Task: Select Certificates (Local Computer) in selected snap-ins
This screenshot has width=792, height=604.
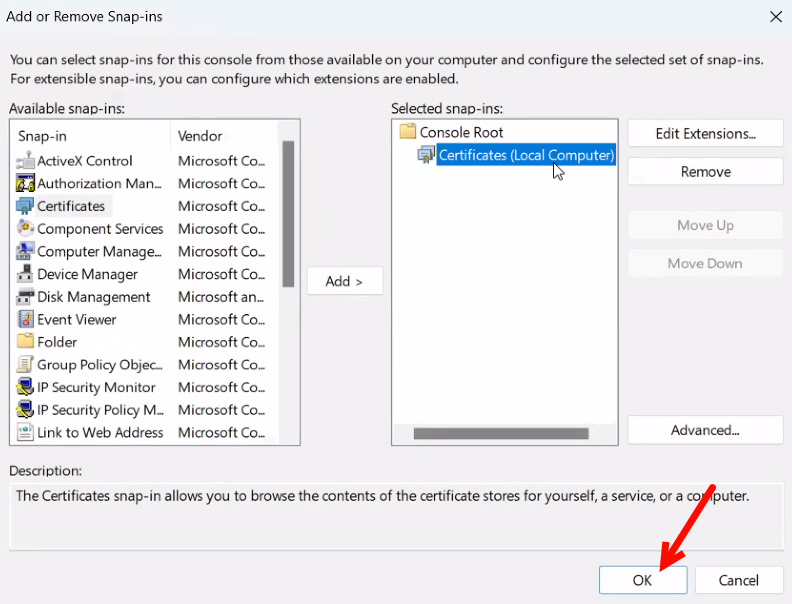Action: [526, 155]
